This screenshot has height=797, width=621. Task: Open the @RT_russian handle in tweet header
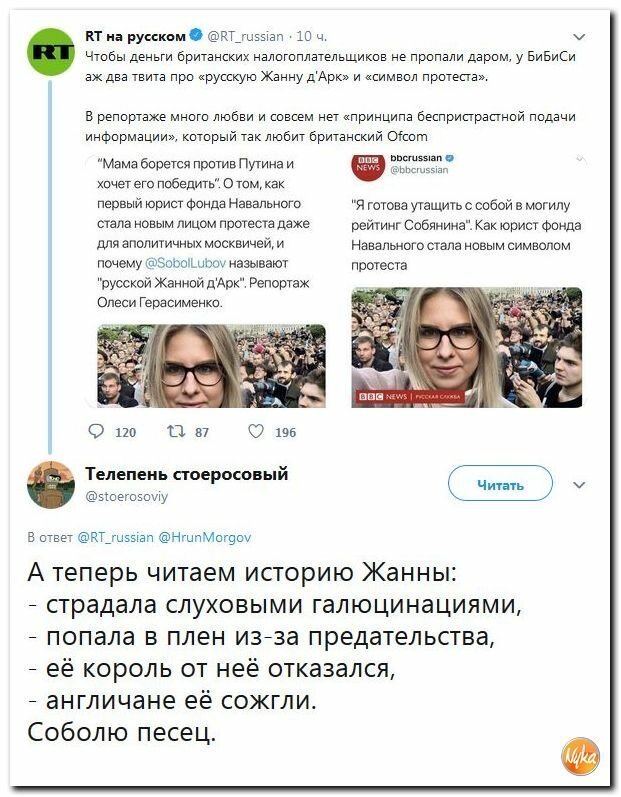[x=245, y=37]
